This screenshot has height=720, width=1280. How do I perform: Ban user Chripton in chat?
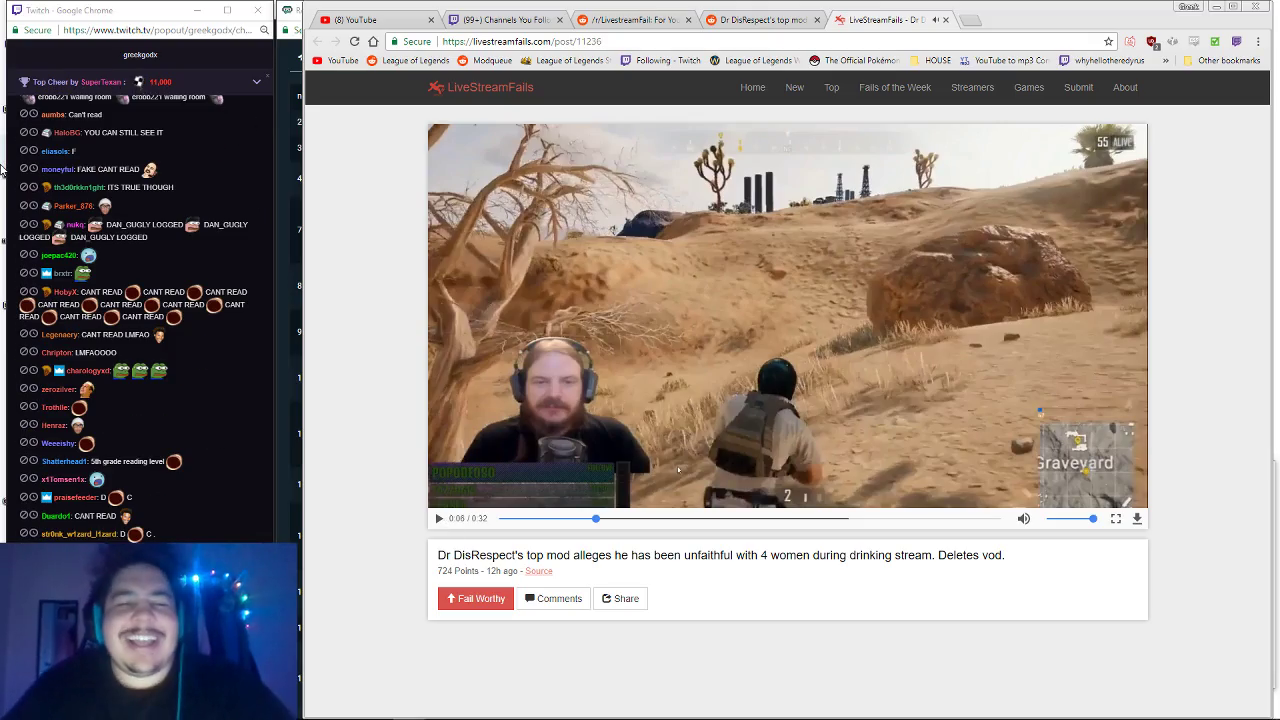[24, 352]
